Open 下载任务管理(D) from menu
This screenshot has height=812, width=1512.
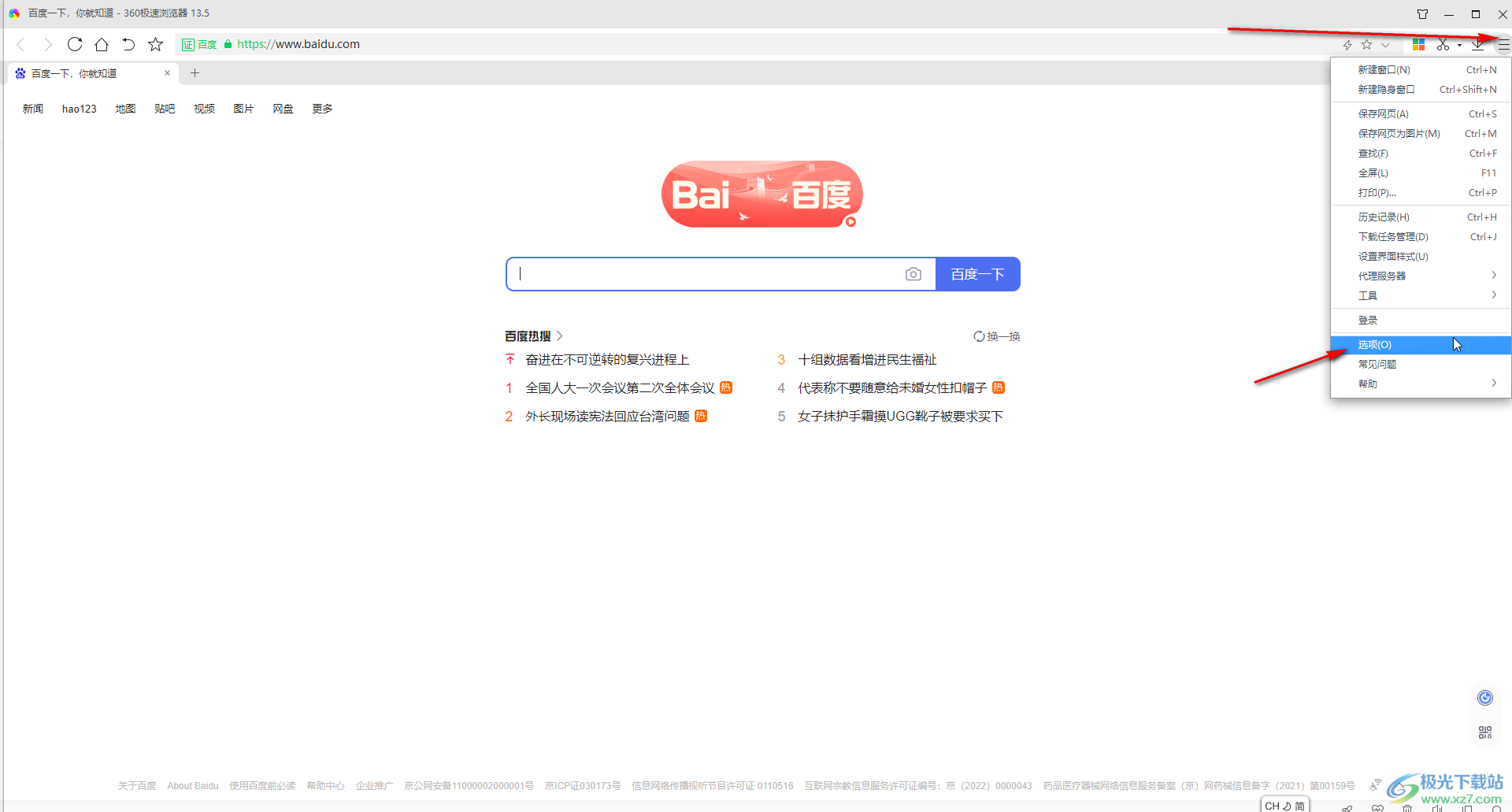click(x=1421, y=237)
